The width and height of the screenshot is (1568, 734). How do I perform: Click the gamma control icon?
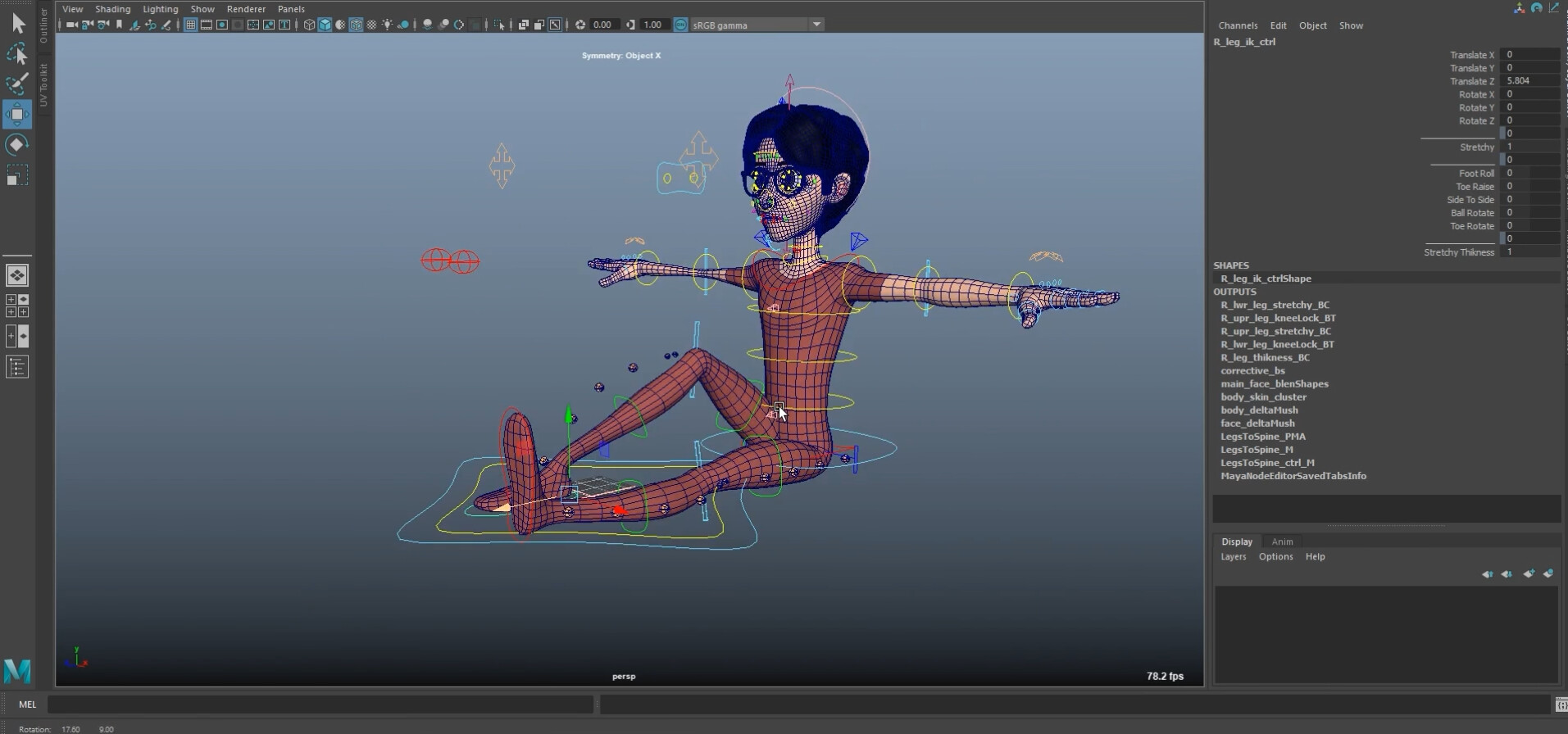[630, 25]
